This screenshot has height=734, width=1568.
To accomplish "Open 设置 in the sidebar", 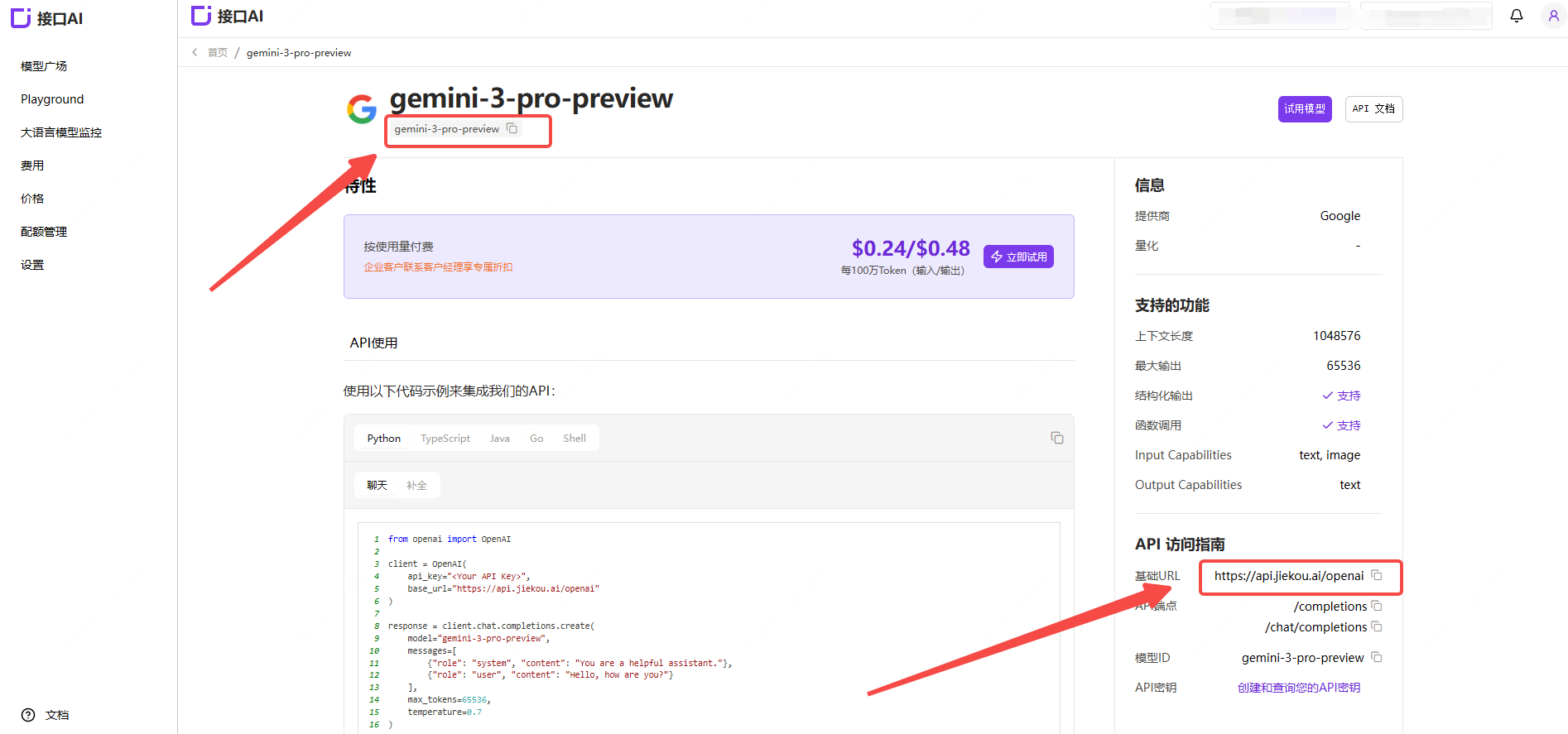I will point(32,265).
